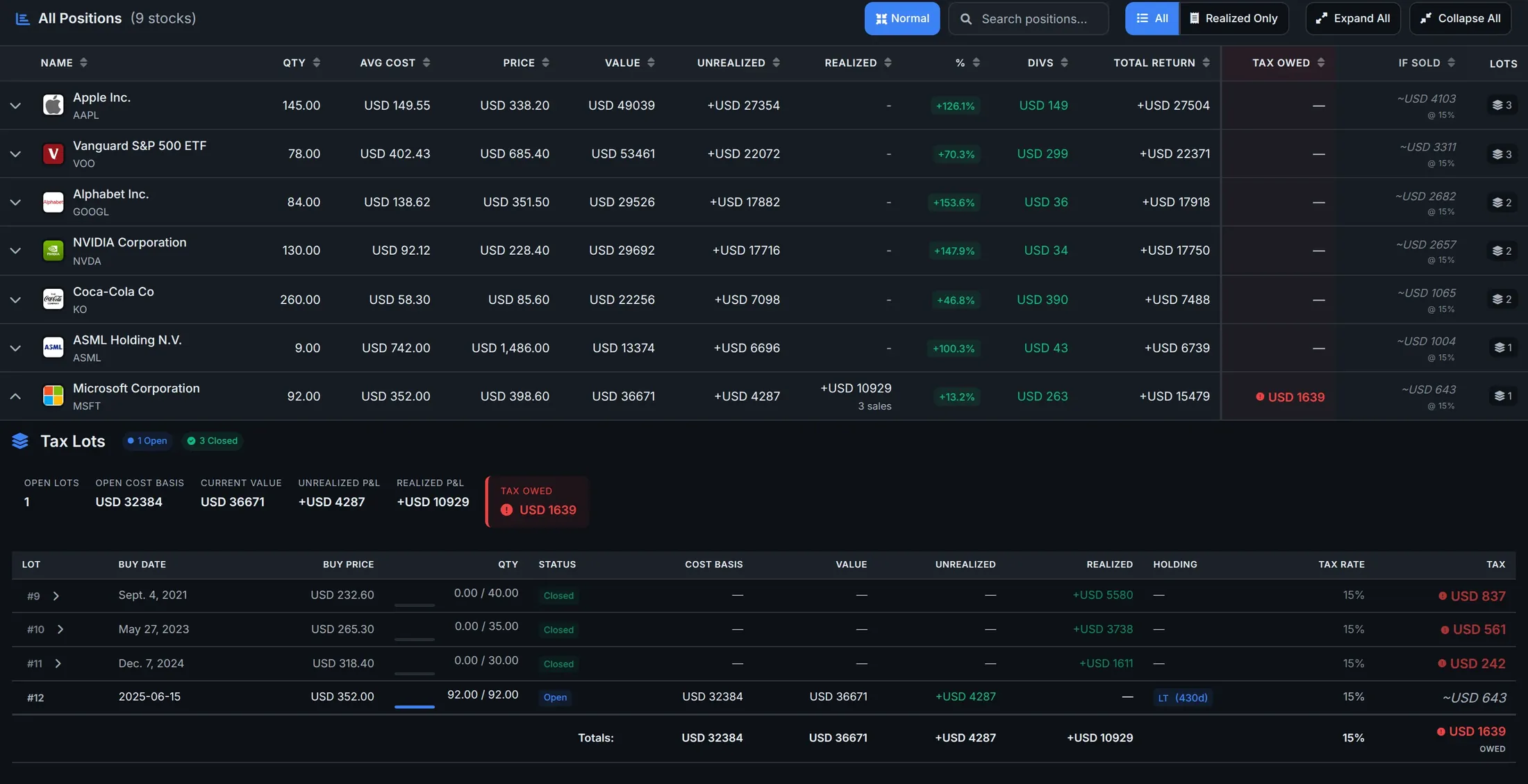The height and width of the screenshot is (784, 1528).
Task: Expand the ASML Holding row
Action: click(15, 348)
